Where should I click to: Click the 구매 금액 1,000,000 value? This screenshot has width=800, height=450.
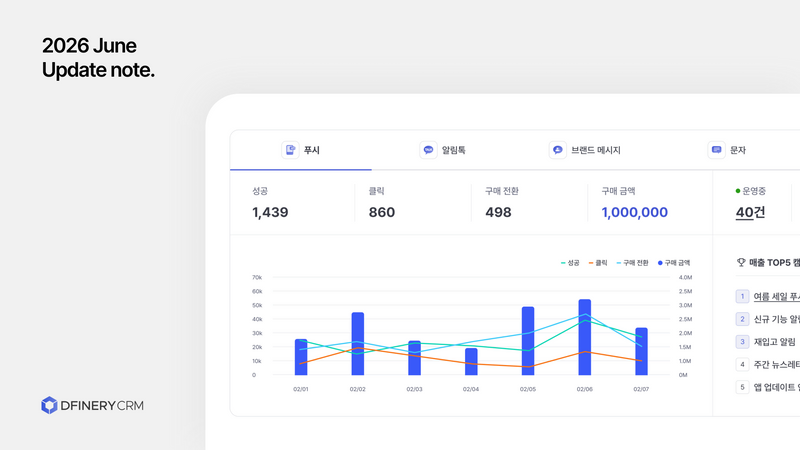634,212
